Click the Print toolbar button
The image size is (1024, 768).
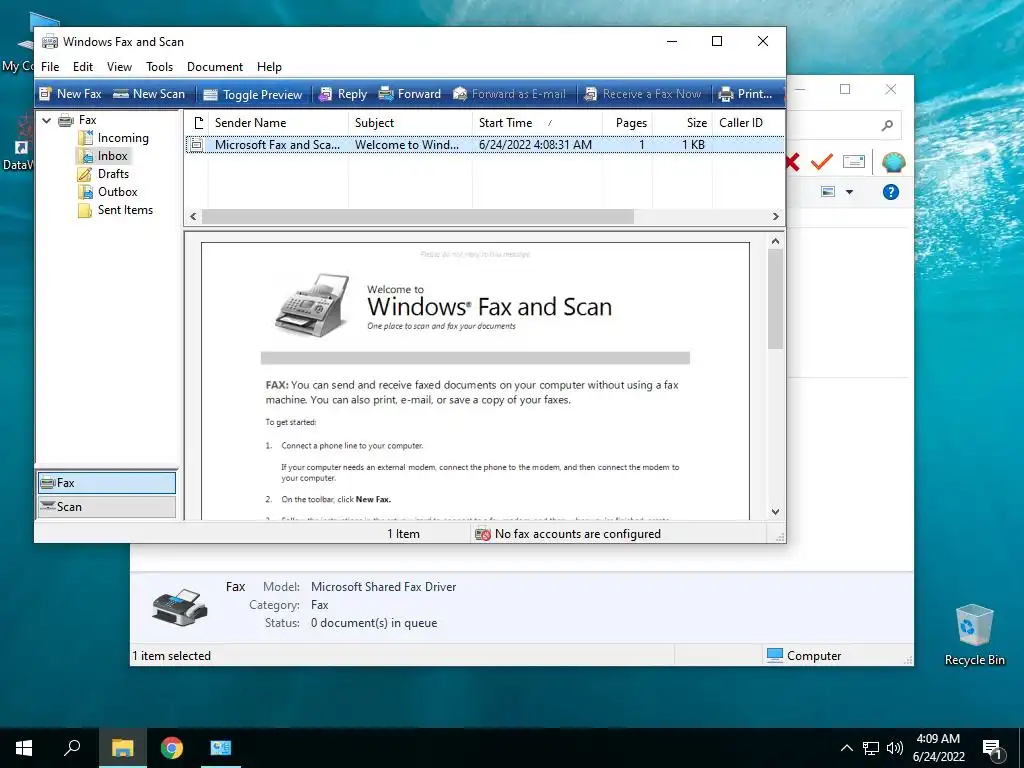click(x=745, y=94)
